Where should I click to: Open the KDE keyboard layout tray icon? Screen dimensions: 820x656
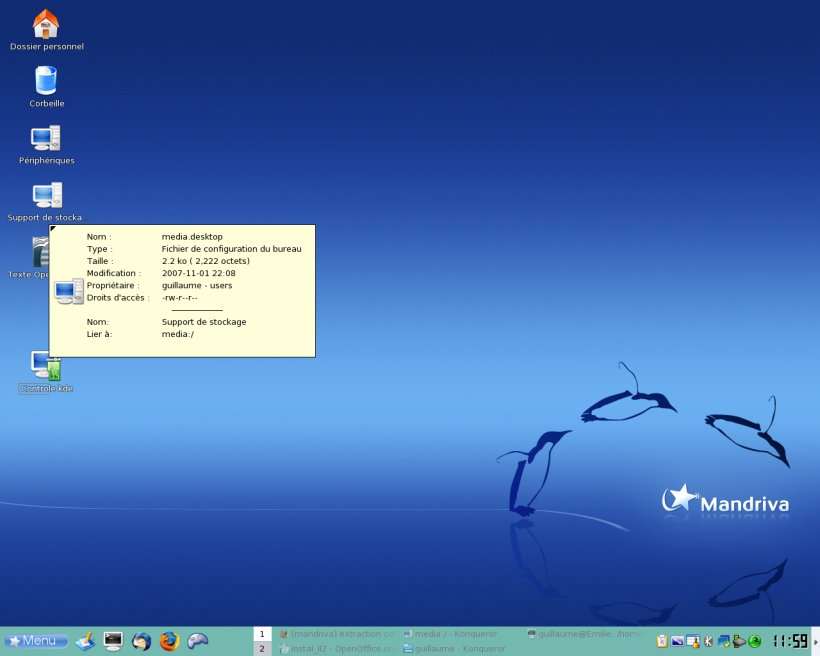point(709,641)
